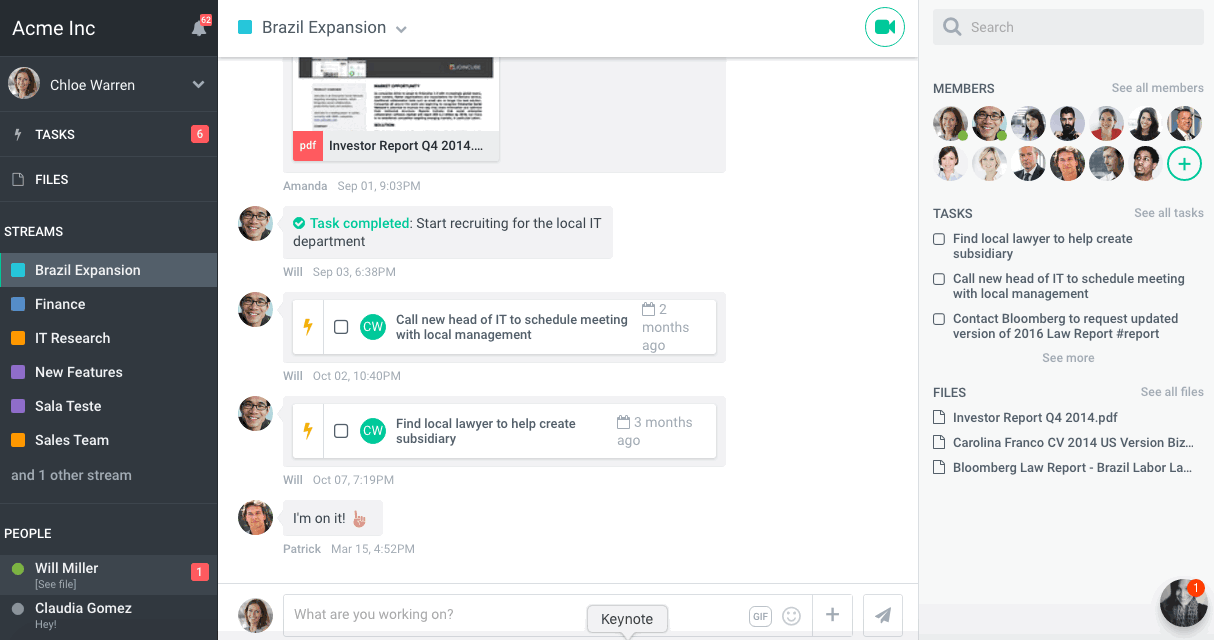This screenshot has width=1214, height=640.
Task: Open the emoji picker
Action: 791,616
